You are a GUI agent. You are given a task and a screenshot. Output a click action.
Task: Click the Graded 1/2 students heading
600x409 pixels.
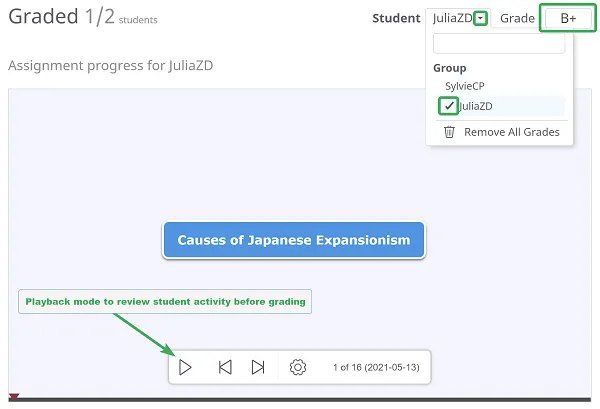click(x=82, y=18)
